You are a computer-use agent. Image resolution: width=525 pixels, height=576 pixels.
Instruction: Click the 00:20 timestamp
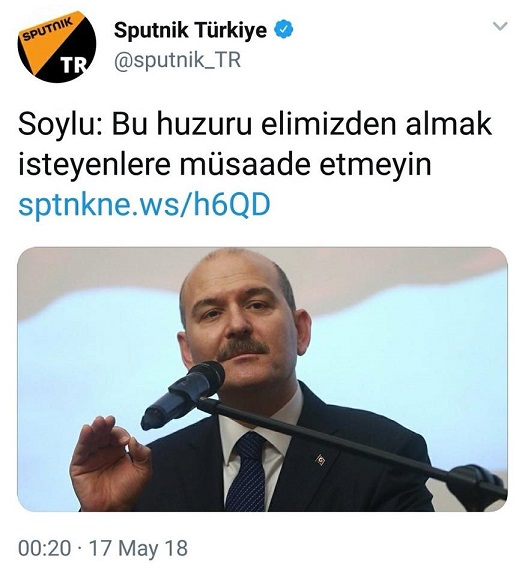click(x=44, y=548)
